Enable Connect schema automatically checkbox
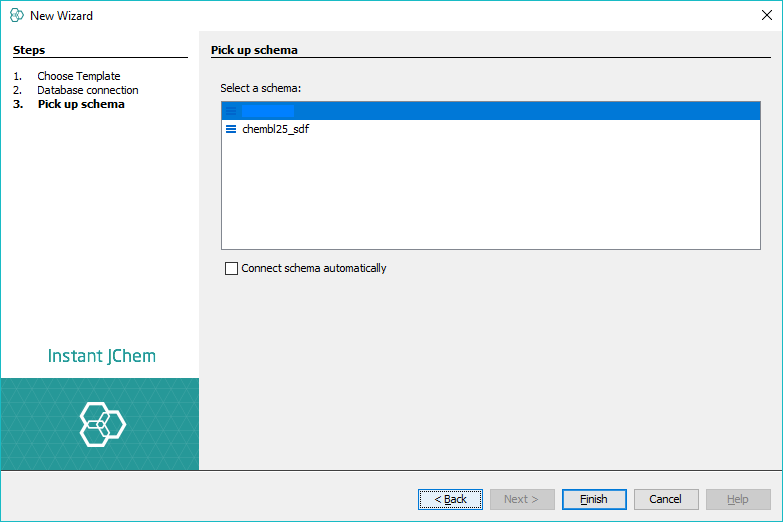The height and width of the screenshot is (522, 783). click(x=232, y=268)
